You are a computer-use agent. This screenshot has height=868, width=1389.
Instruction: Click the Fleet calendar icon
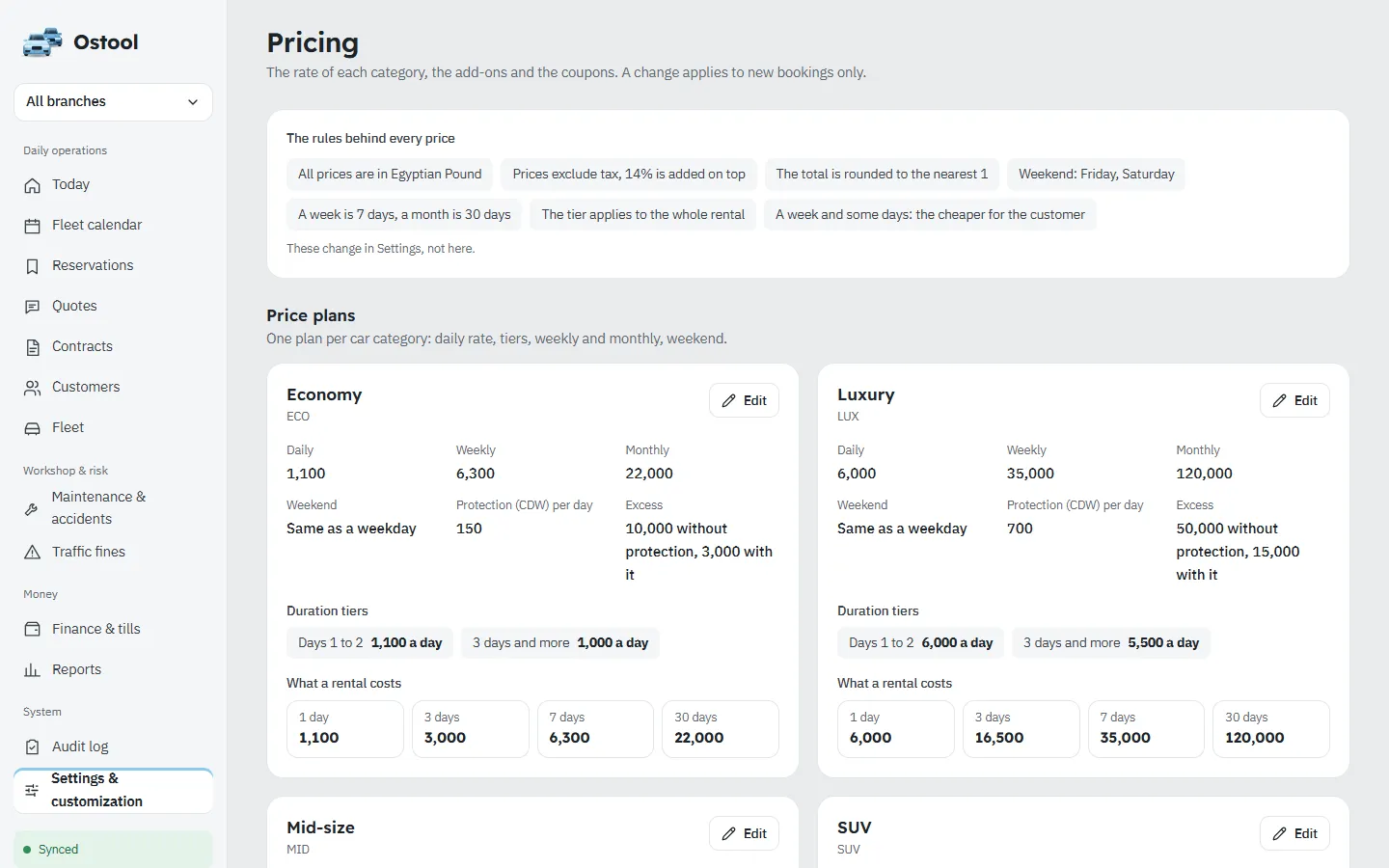[33, 226]
